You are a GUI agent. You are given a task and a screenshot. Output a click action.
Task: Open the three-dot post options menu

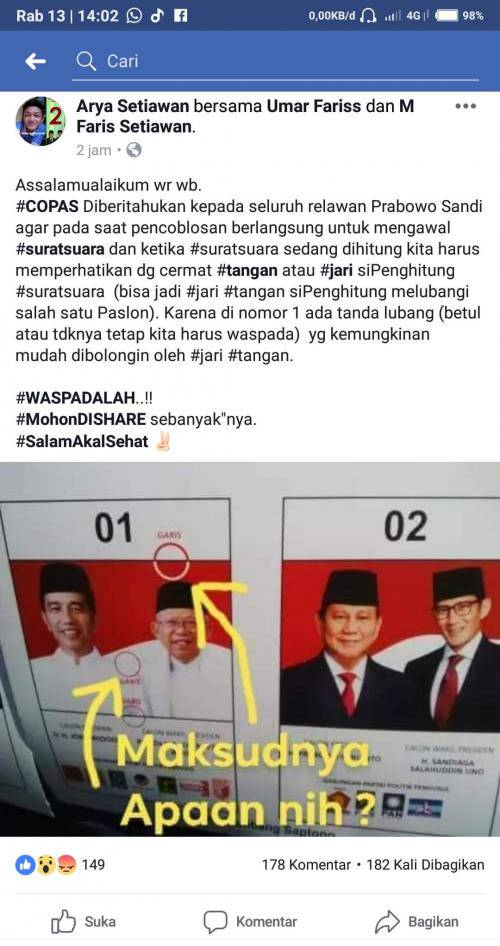click(466, 106)
